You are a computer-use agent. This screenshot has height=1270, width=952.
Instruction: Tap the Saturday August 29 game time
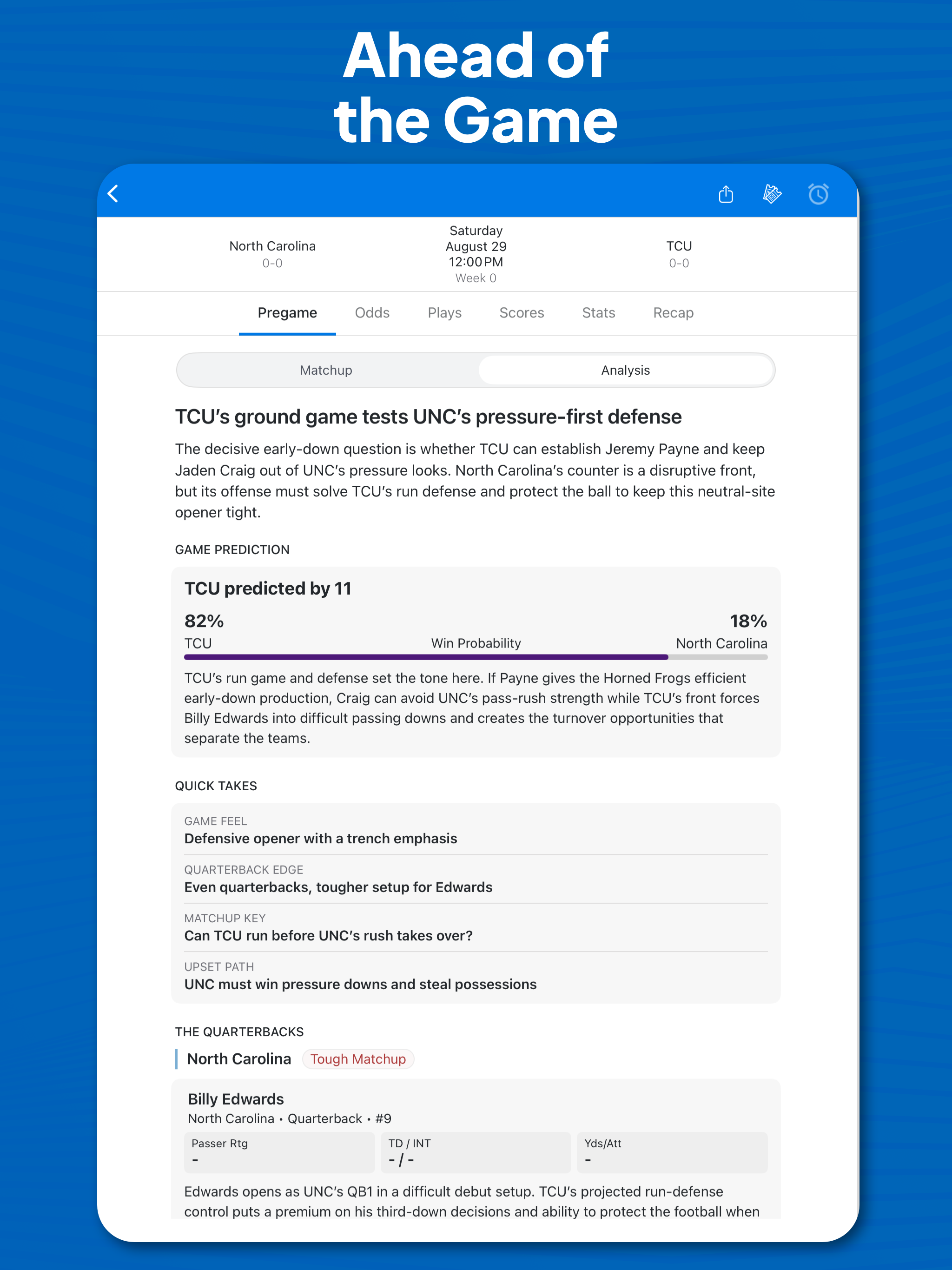tap(476, 246)
